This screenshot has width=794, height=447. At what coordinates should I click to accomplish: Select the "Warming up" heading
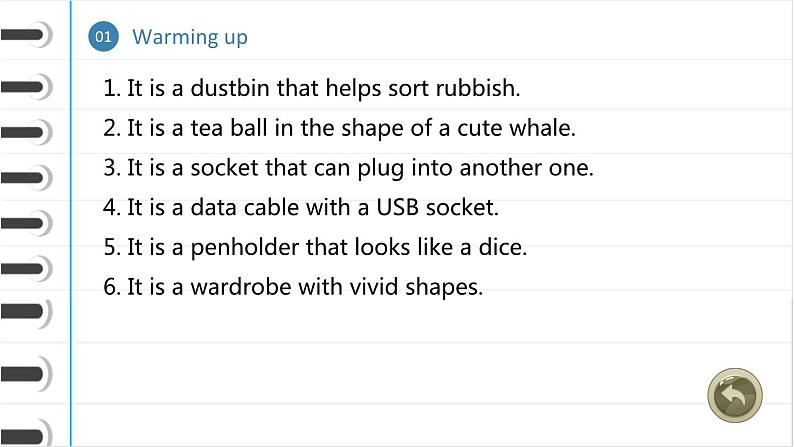pyautogui.click(x=189, y=37)
